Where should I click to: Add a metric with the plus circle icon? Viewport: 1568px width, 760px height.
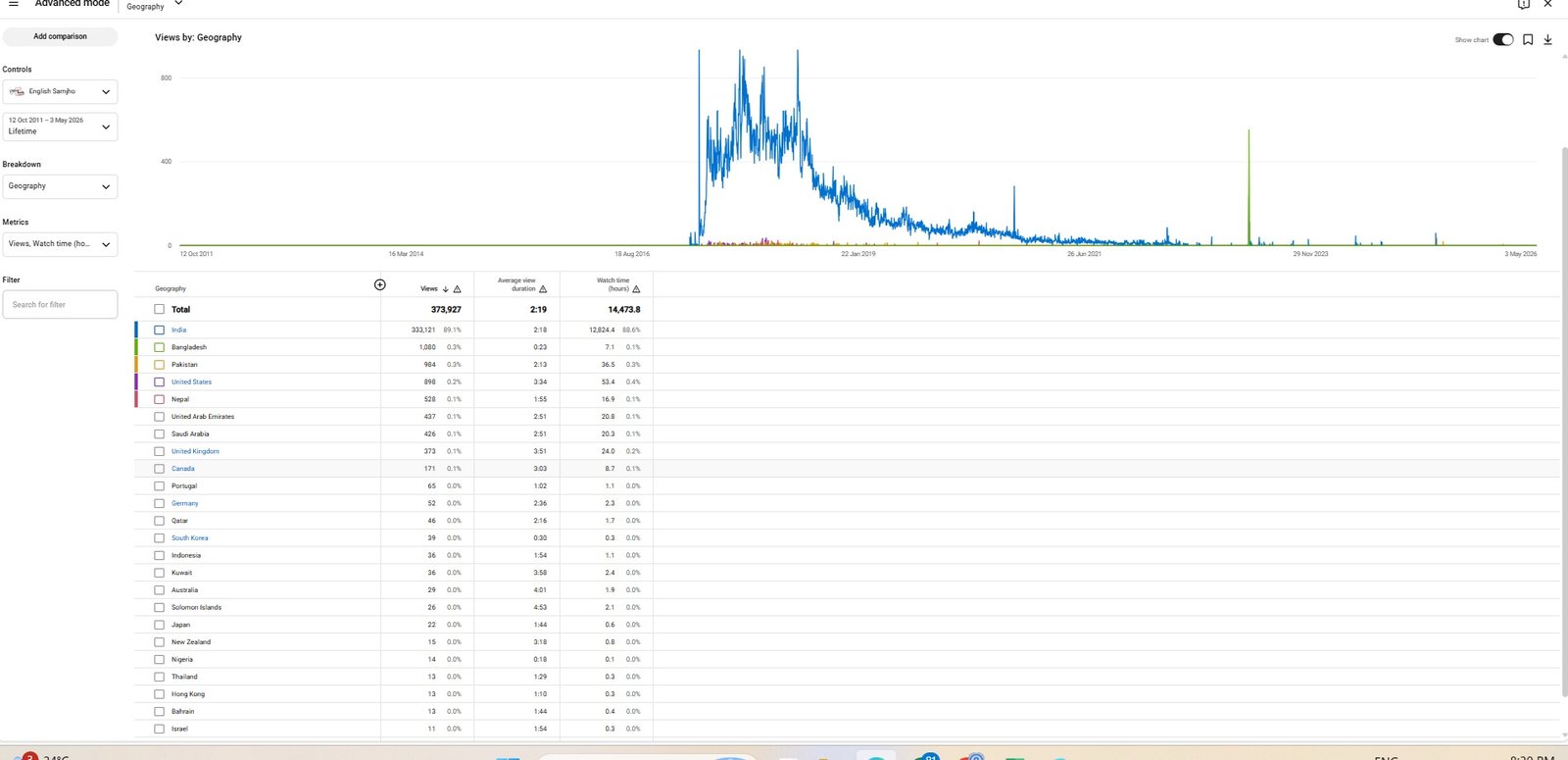pos(380,285)
